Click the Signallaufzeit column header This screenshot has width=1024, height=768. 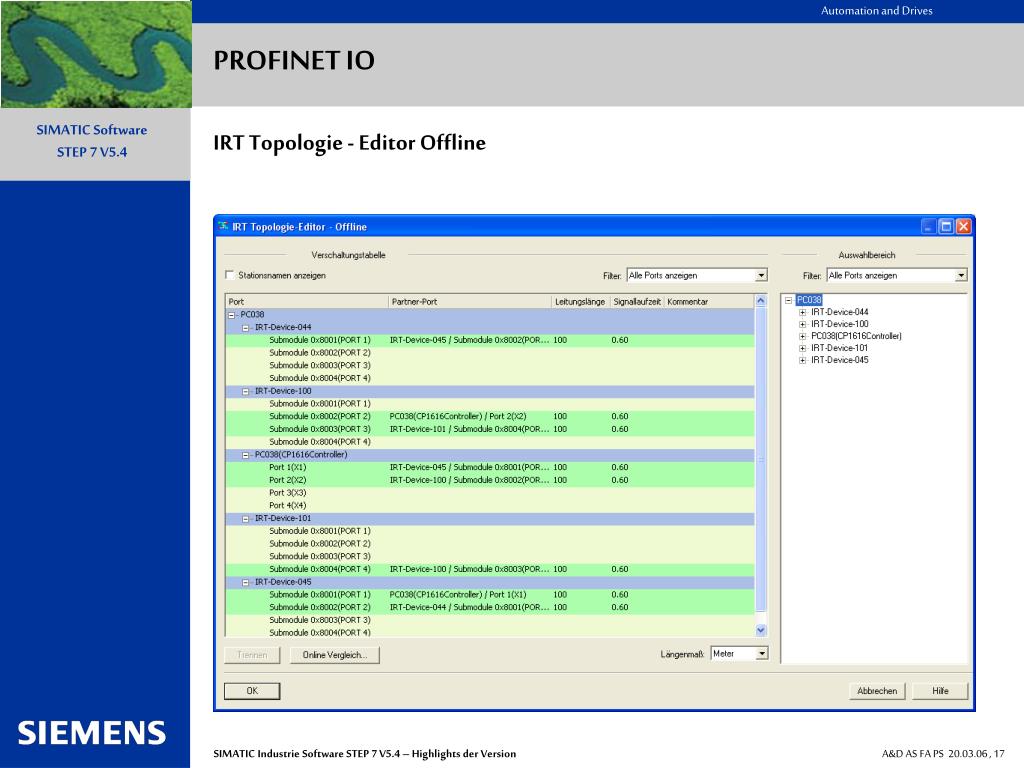(x=637, y=302)
